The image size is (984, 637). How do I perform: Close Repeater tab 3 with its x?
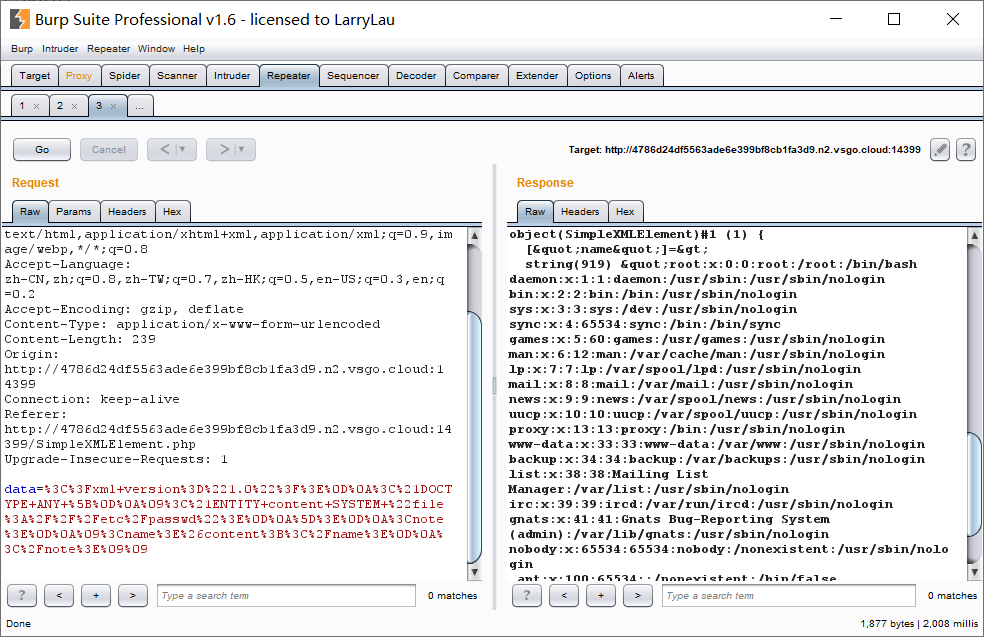(x=114, y=106)
